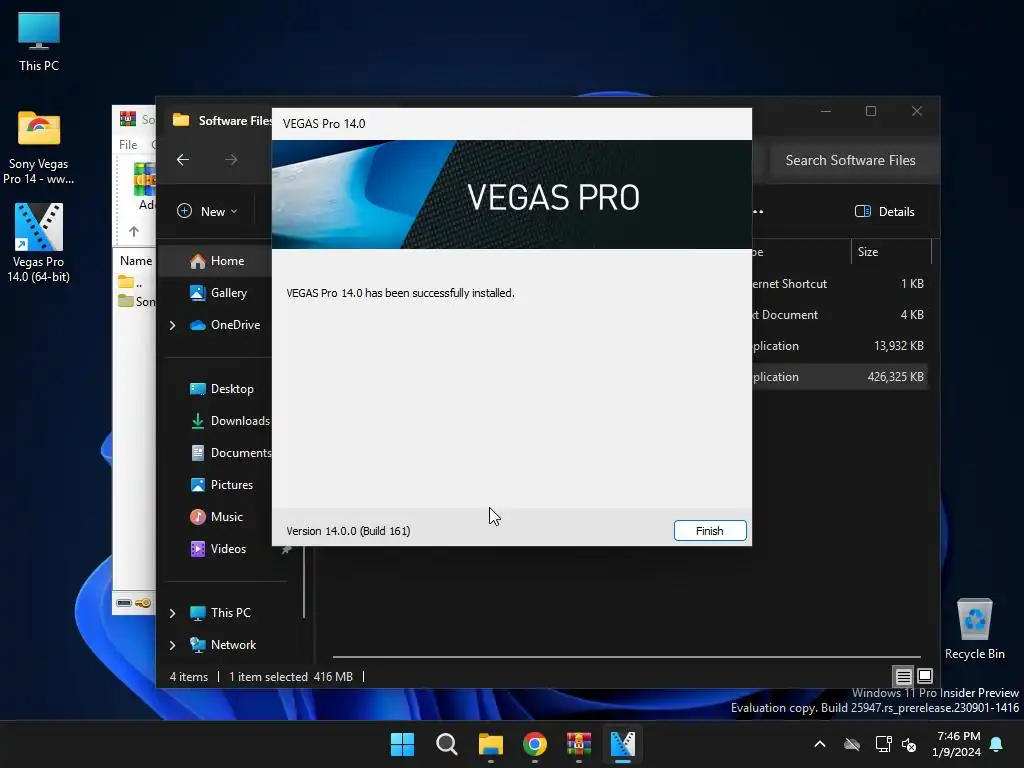Open clock and date 7:46 PM
The width and height of the screenshot is (1024, 768).
[x=957, y=744]
